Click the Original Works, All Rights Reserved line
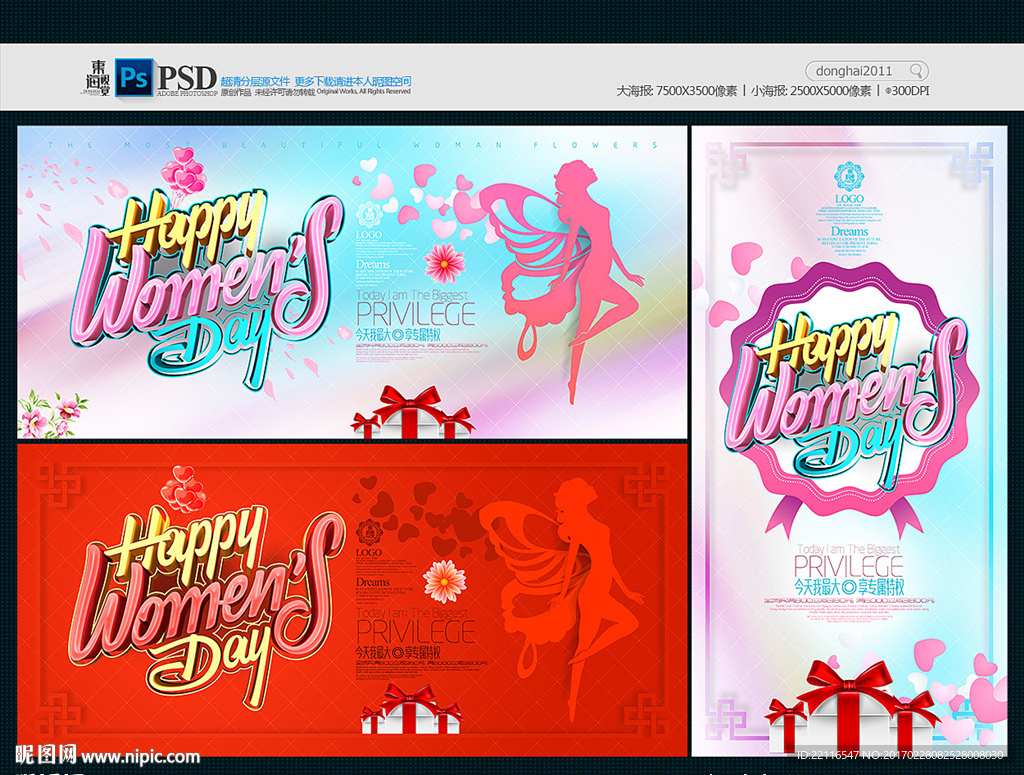The width and height of the screenshot is (1024, 775). [364, 92]
